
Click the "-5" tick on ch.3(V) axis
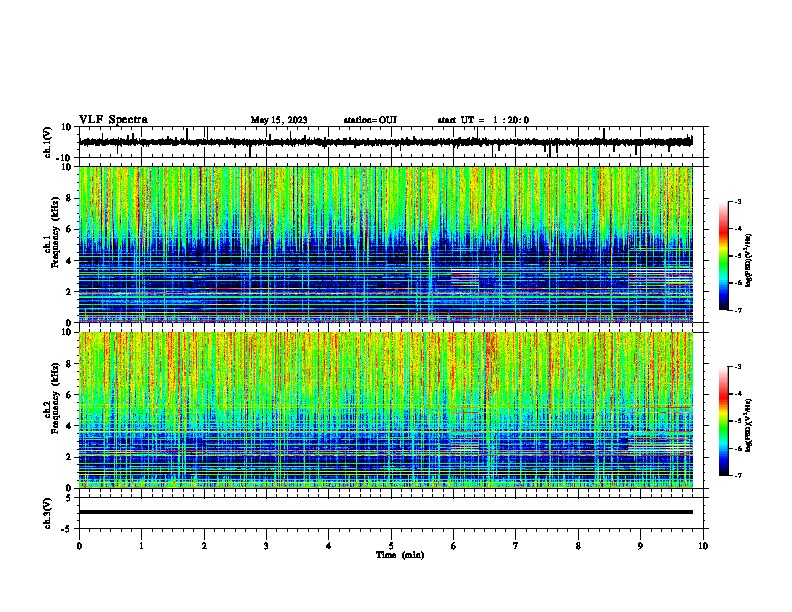[67, 529]
